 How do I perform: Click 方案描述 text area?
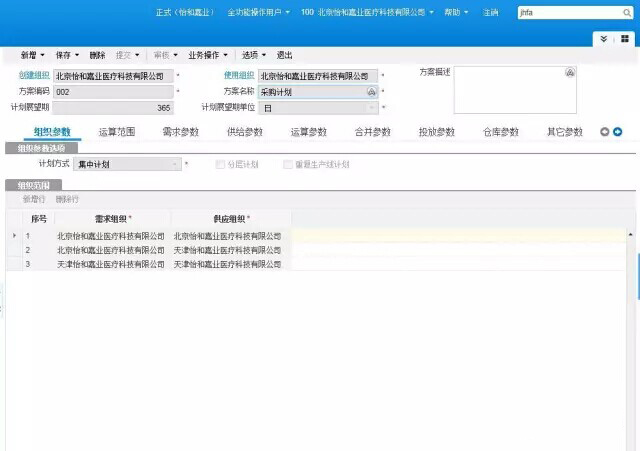tap(515, 90)
